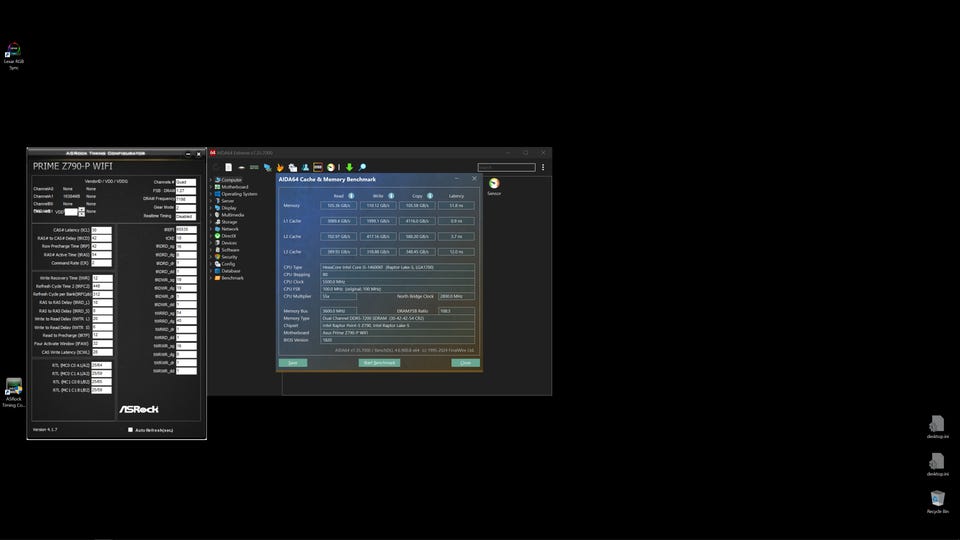The width and height of the screenshot is (960, 540).
Task: Click the info icon next to Read
Action: [351, 196]
